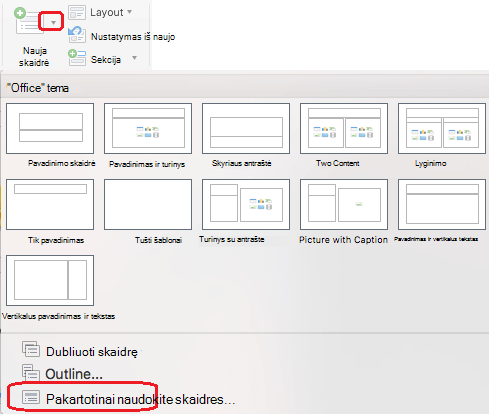Select the Pavadinimo skaidrė layout thumbnail
The width and height of the screenshot is (489, 414).
50,128
